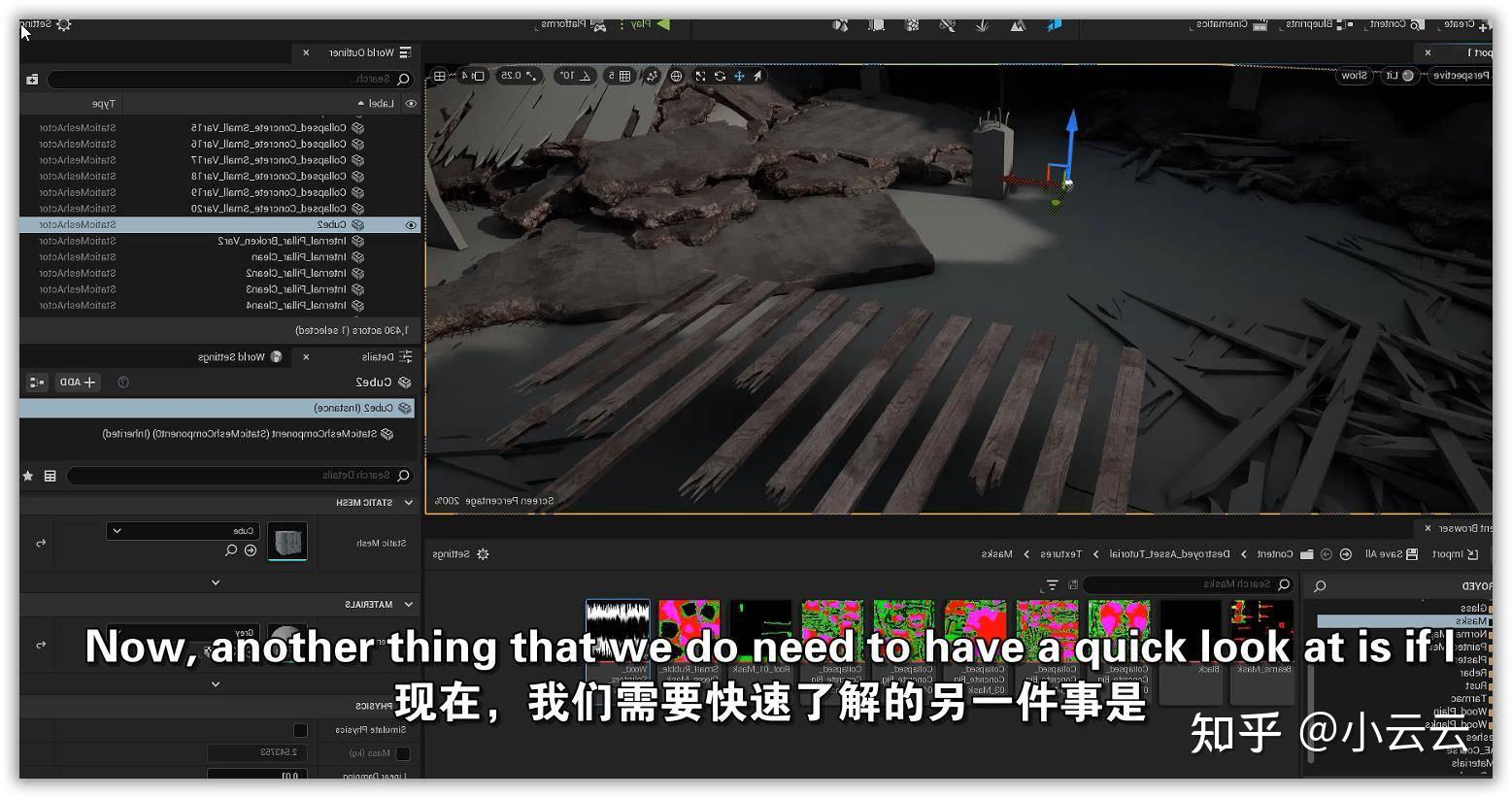This screenshot has width=1512, height=798.
Task: Open the grid snap size 5 dropdown
Action: click(611, 76)
